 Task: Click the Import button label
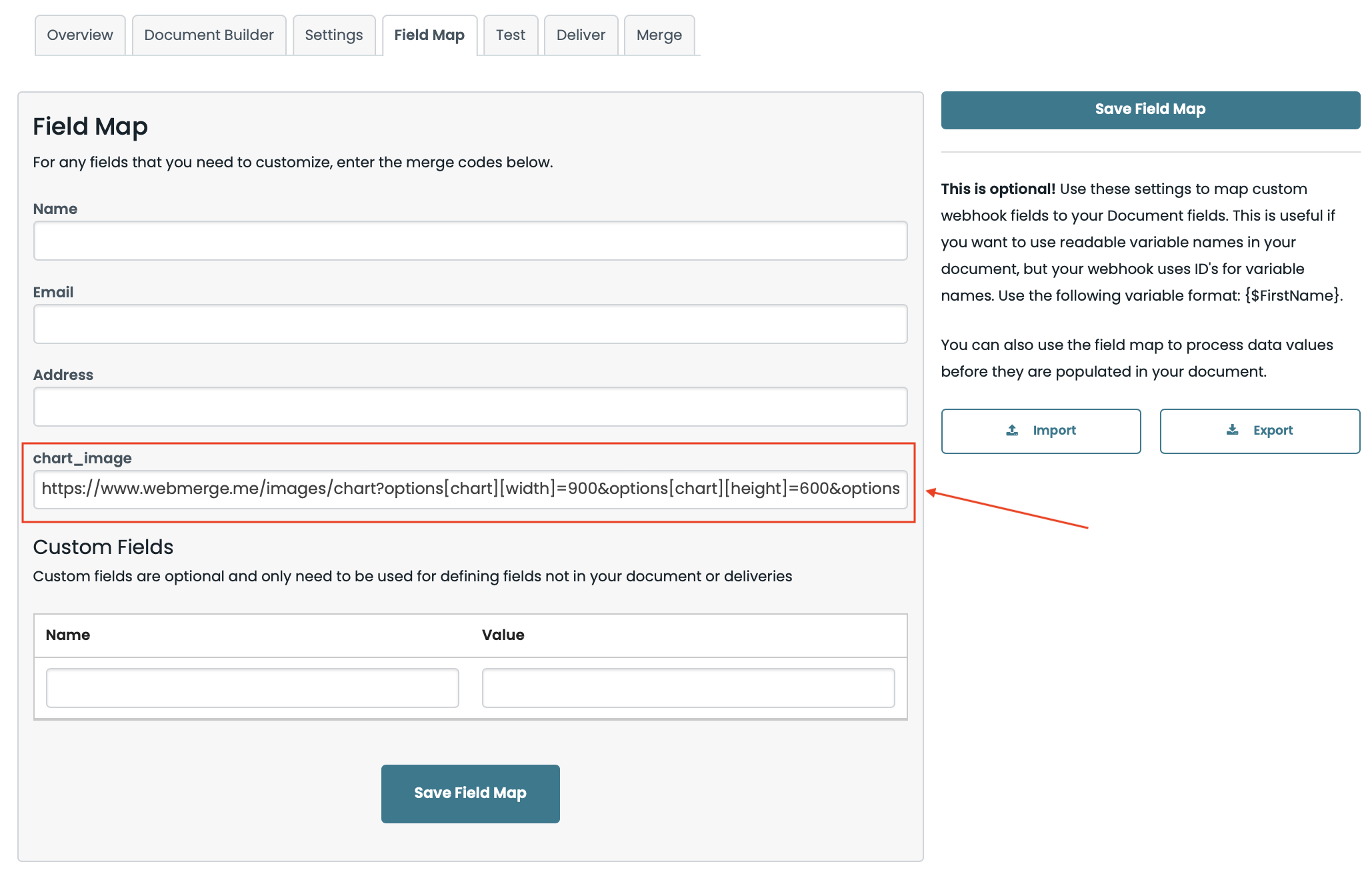click(x=1054, y=431)
